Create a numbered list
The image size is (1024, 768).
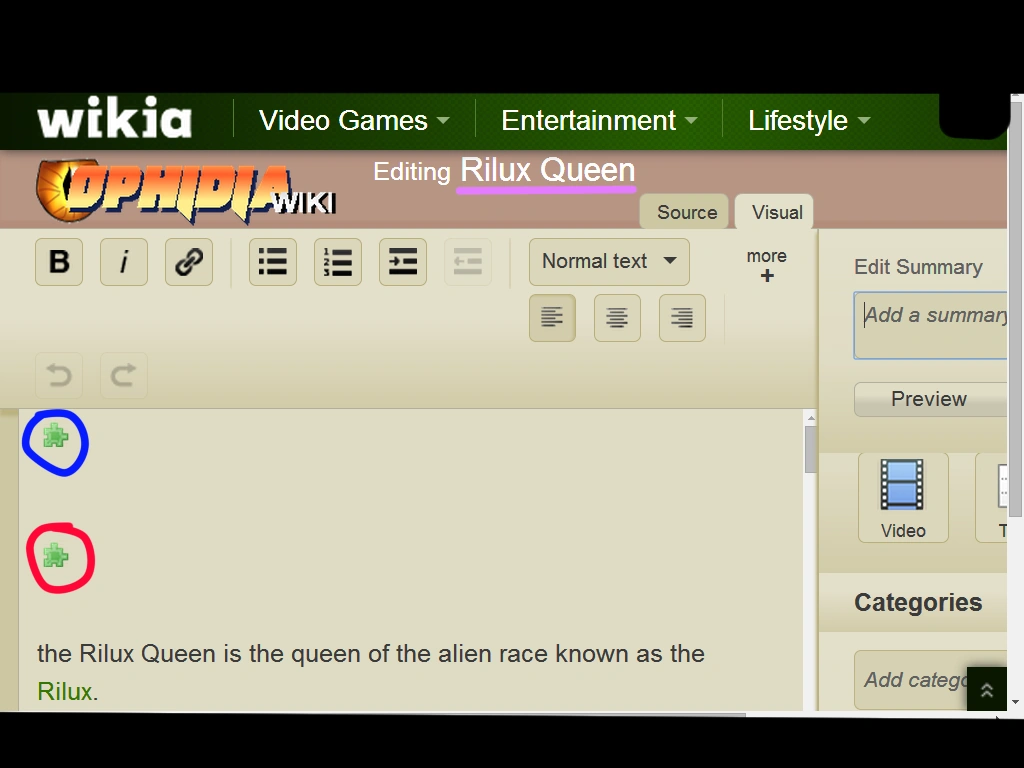(x=337, y=261)
